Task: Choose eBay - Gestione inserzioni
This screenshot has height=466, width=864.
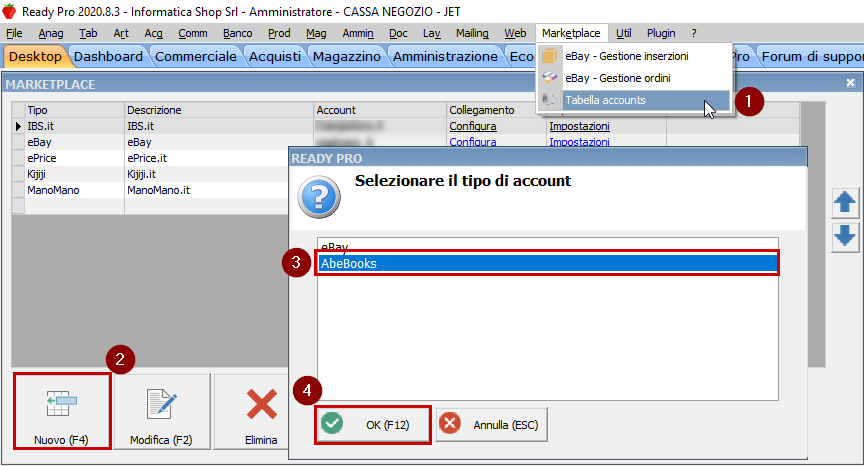Action: tap(634, 56)
